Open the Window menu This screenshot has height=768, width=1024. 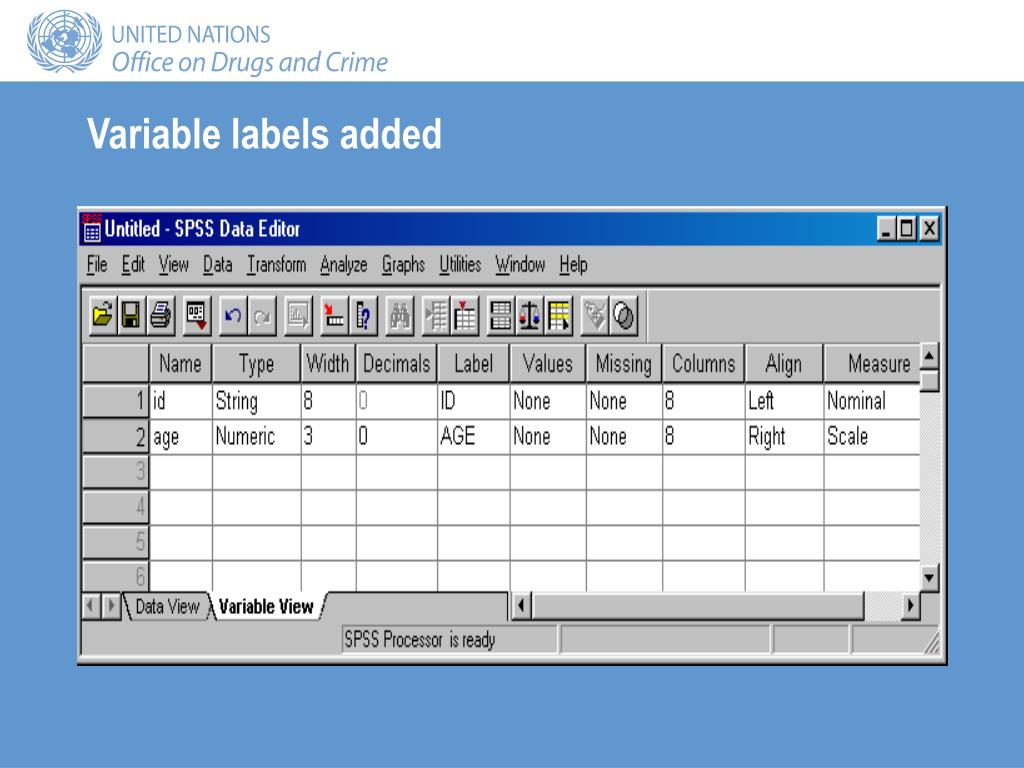520,264
